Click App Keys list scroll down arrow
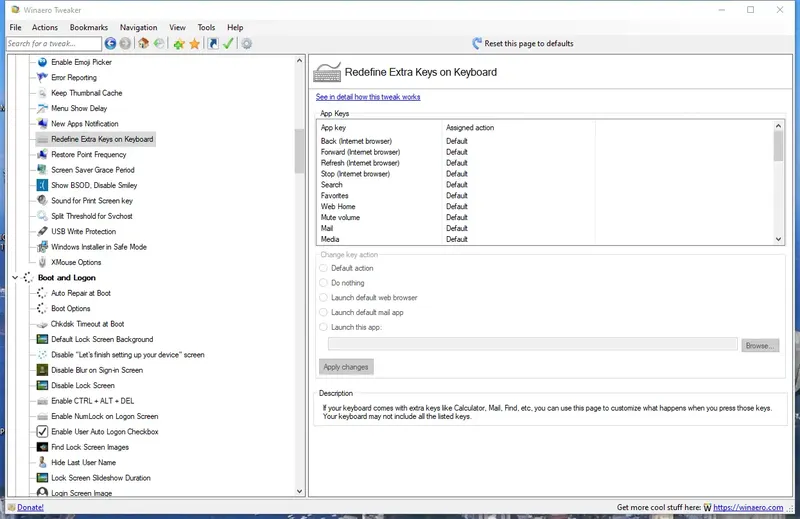 click(778, 239)
